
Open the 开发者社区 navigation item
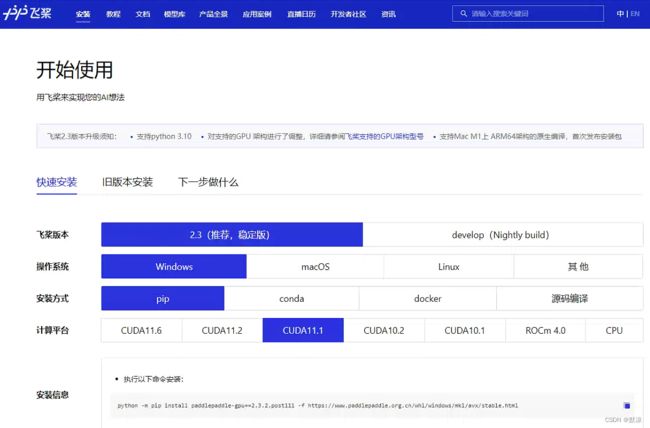click(349, 14)
